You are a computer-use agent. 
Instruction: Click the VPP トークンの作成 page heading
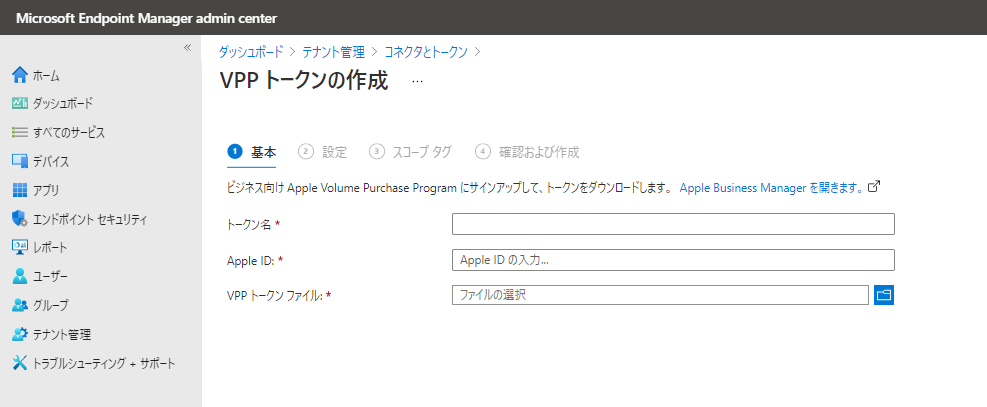(304, 81)
